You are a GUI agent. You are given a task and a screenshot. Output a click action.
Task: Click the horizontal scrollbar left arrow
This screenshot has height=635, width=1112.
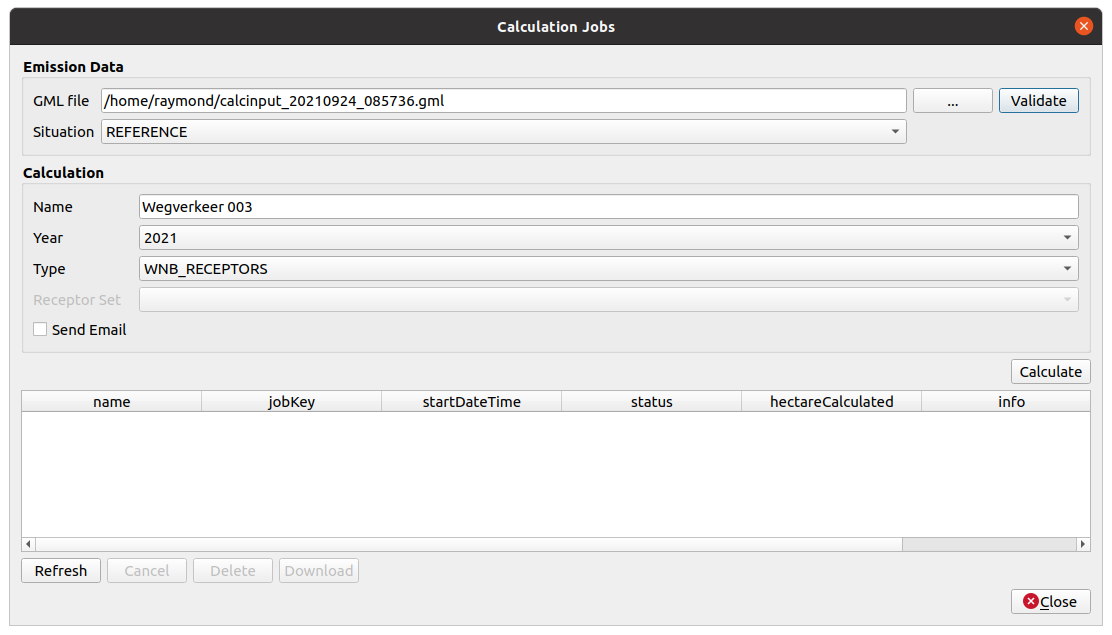29,544
